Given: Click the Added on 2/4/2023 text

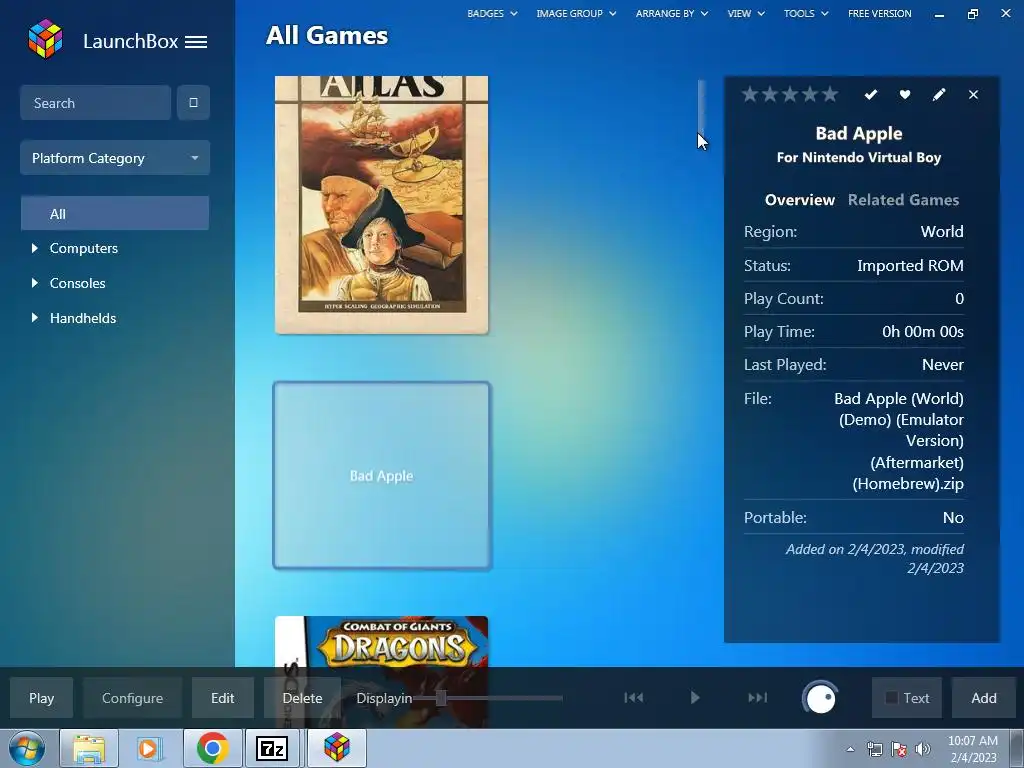Looking at the screenshot, I should tap(874, 558).
